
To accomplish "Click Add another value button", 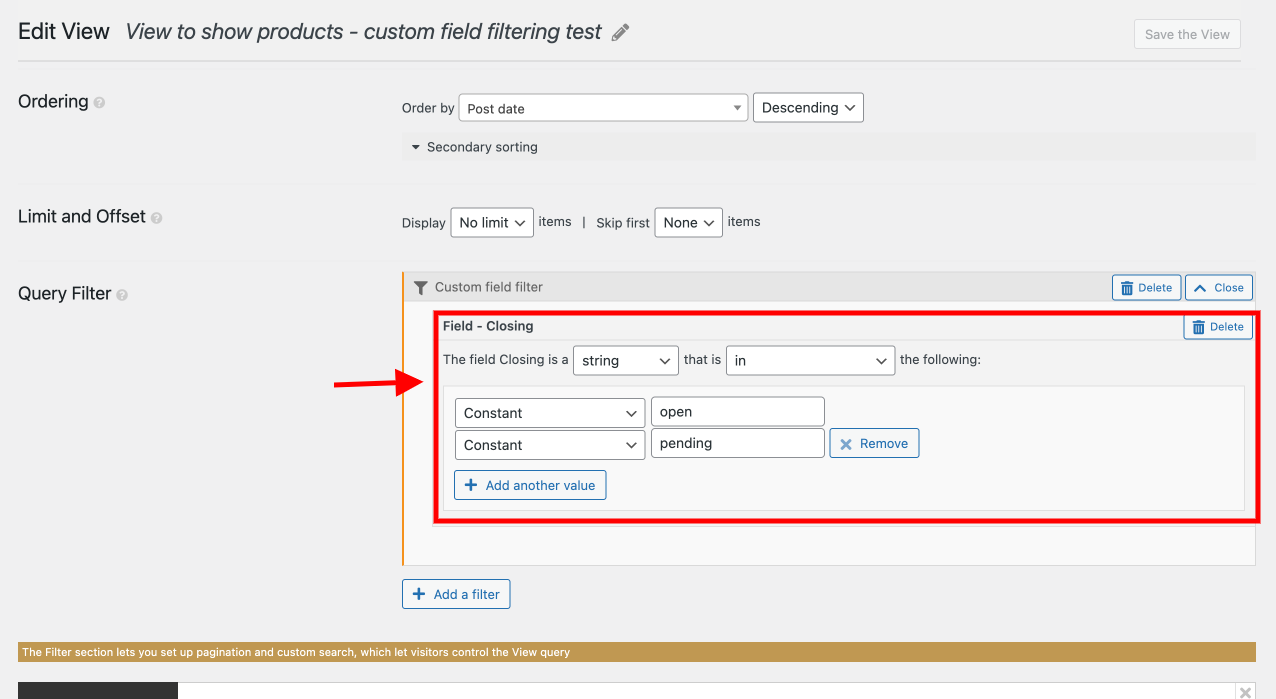I will (x=530, y=484).
